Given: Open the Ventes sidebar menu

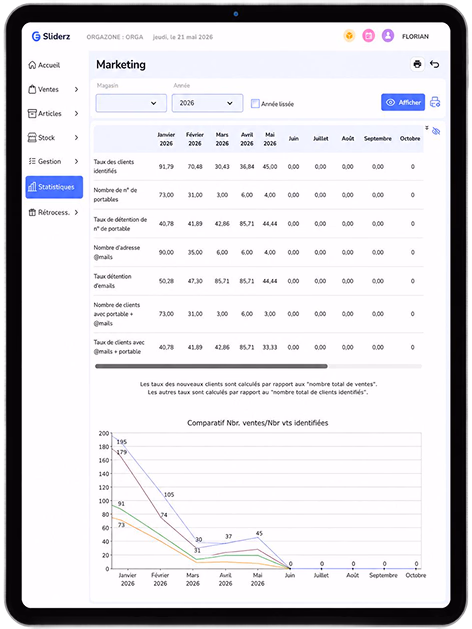Looking at the screenshot, I should (54, 89).
